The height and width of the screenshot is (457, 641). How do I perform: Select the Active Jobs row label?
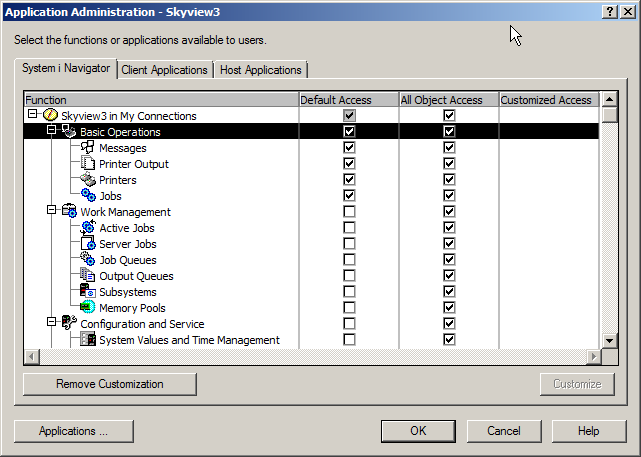[x=127, y=228]
